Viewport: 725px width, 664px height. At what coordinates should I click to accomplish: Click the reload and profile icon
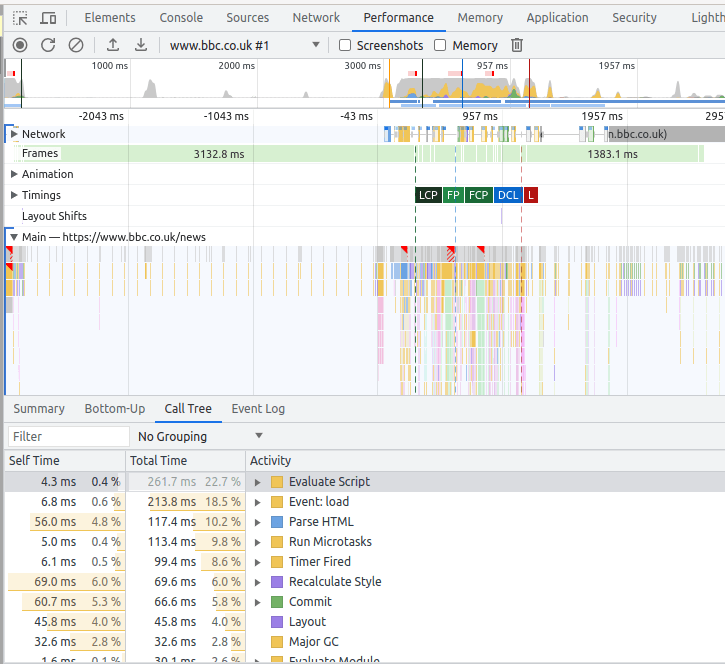pos(48,45)
